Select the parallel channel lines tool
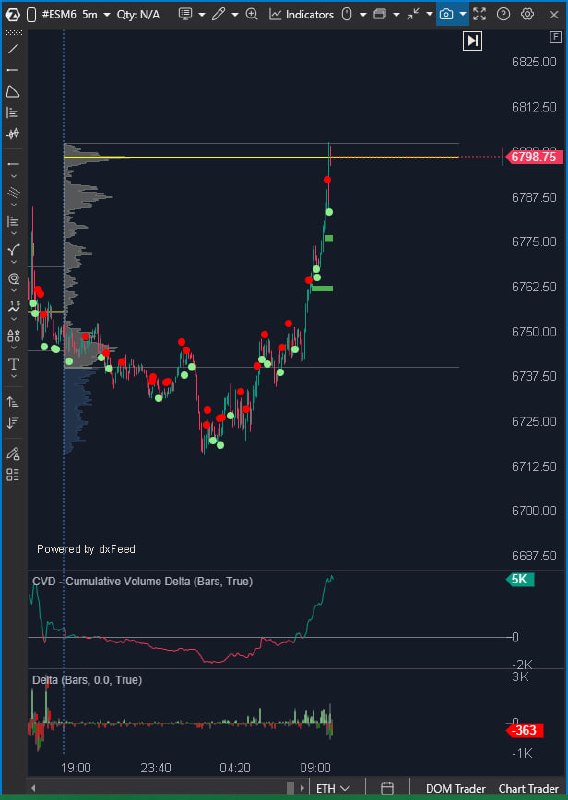This screenshot has height=800, width=568. click(x=13, y=192)
